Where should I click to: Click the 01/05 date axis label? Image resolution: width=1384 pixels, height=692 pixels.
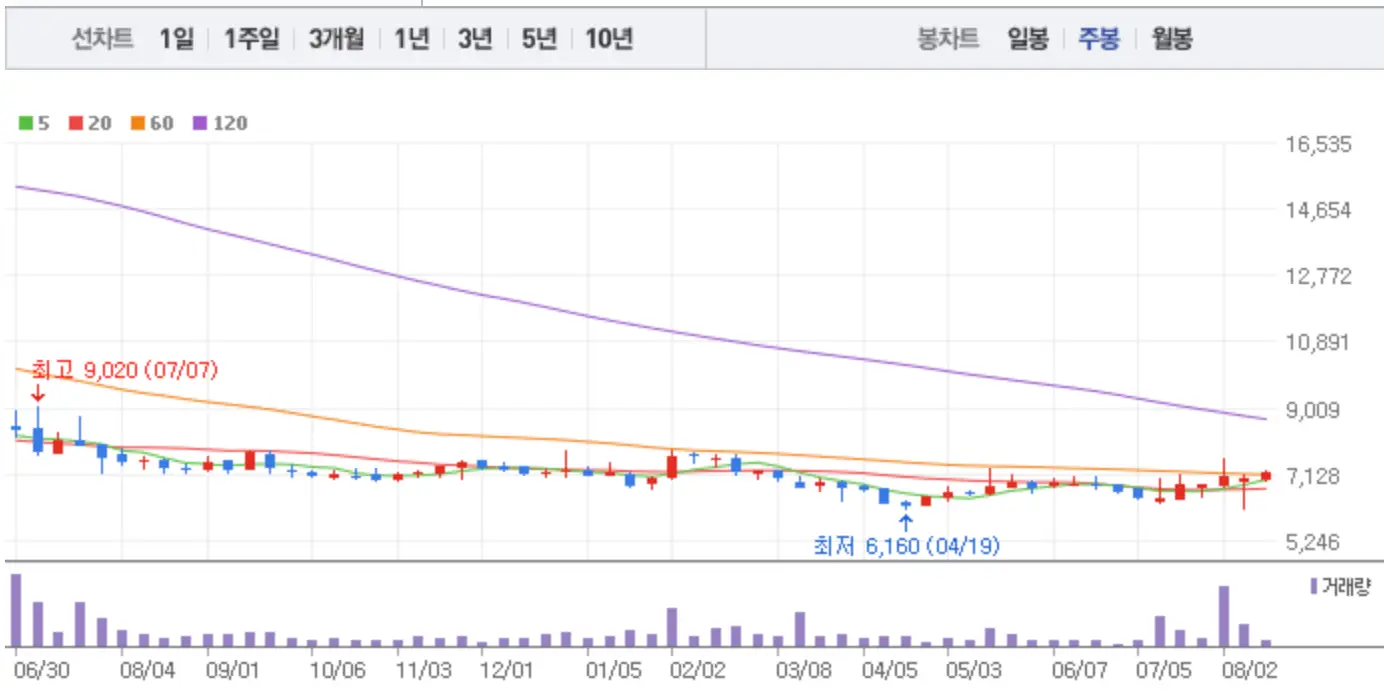(x=612, y=668)
